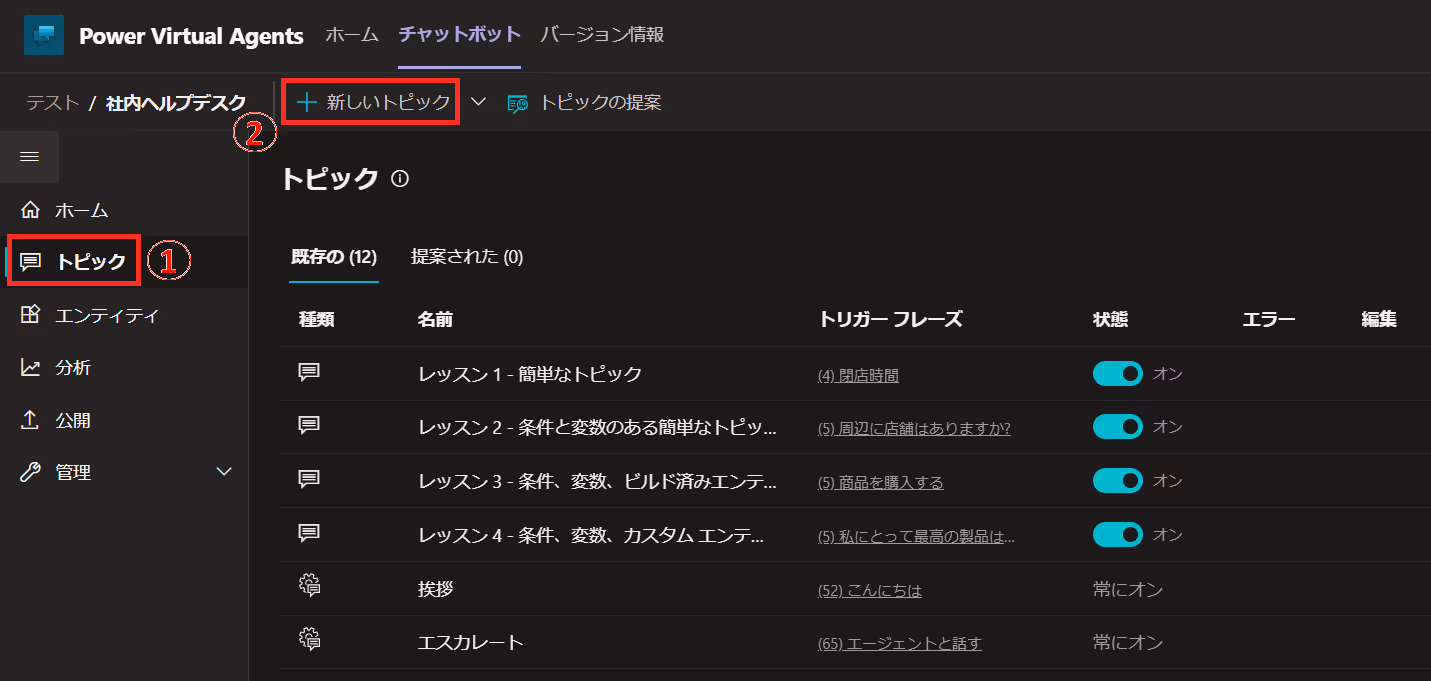Screen dimensions: 1431x681
Task: Select the エンティティ label in the sidebar
Action: [x=107, y=315]
